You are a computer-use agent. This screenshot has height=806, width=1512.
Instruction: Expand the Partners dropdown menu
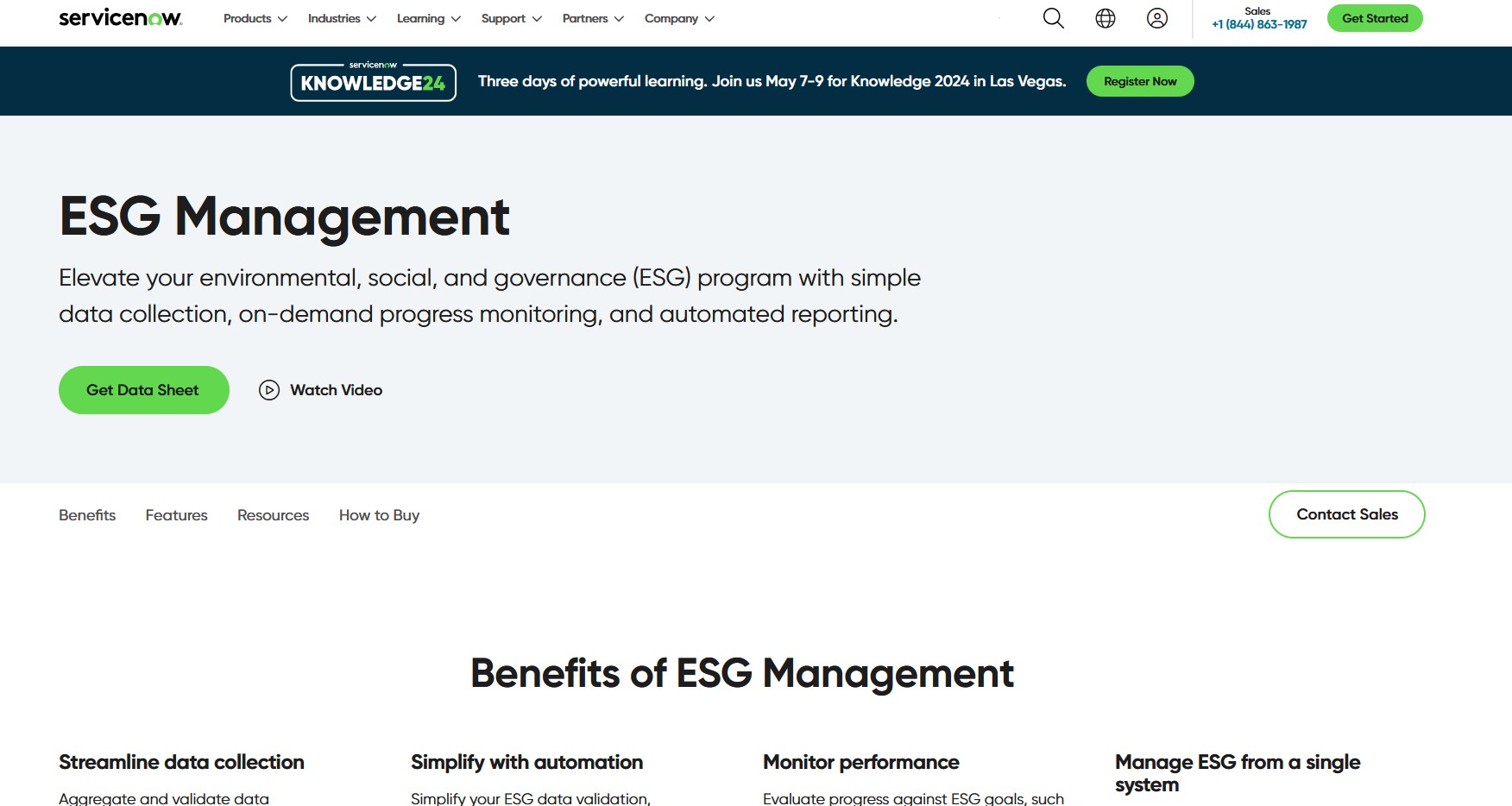point(592,18)
